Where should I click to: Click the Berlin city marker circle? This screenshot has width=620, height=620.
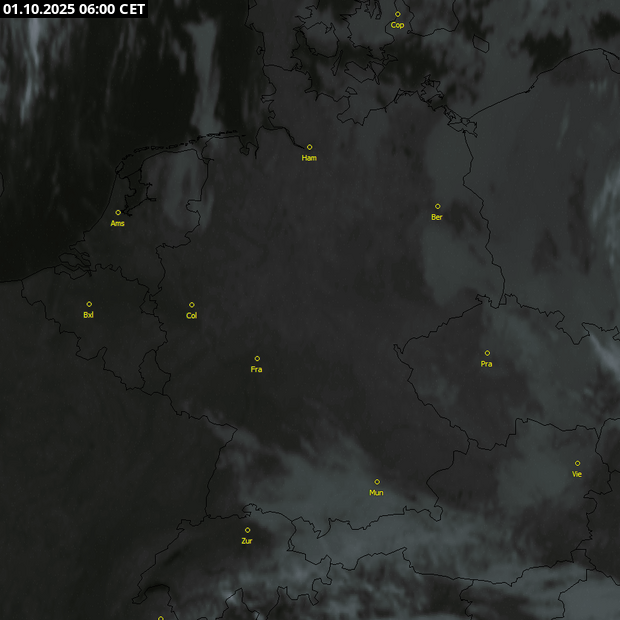[x=437, y=206]
